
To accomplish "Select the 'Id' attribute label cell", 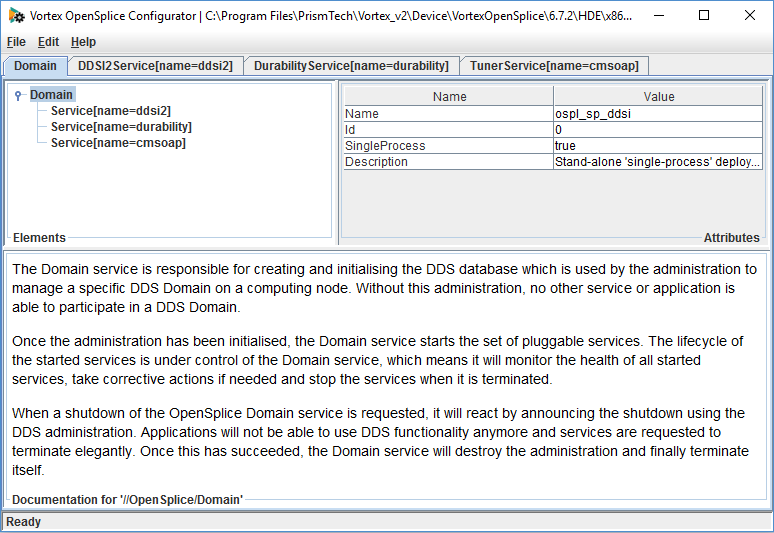I will pyautogui.click(x=448, y=130).
